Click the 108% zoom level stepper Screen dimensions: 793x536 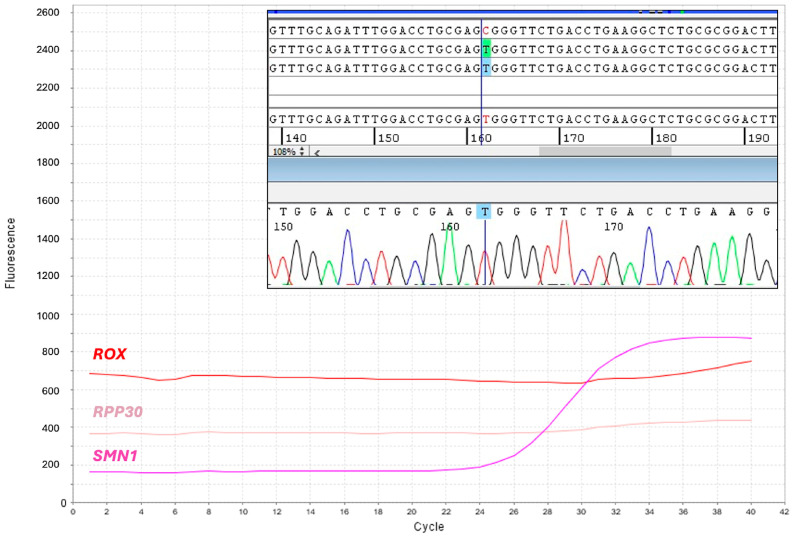pyautogui.click(x=287, y=151)
